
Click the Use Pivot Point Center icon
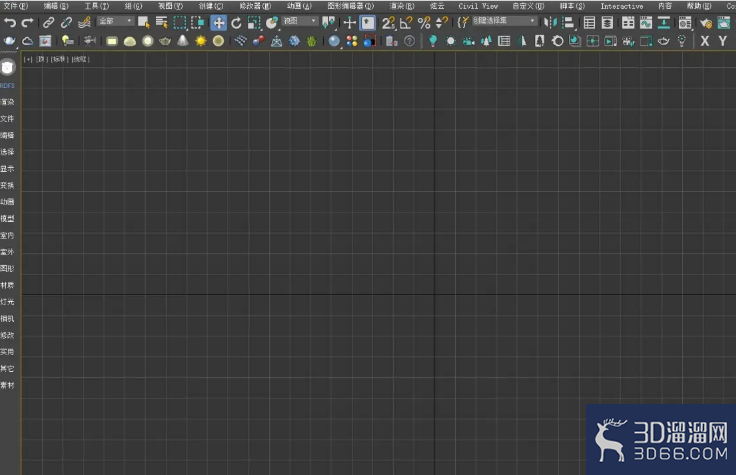pyautogui.click(x=329, y=23)
